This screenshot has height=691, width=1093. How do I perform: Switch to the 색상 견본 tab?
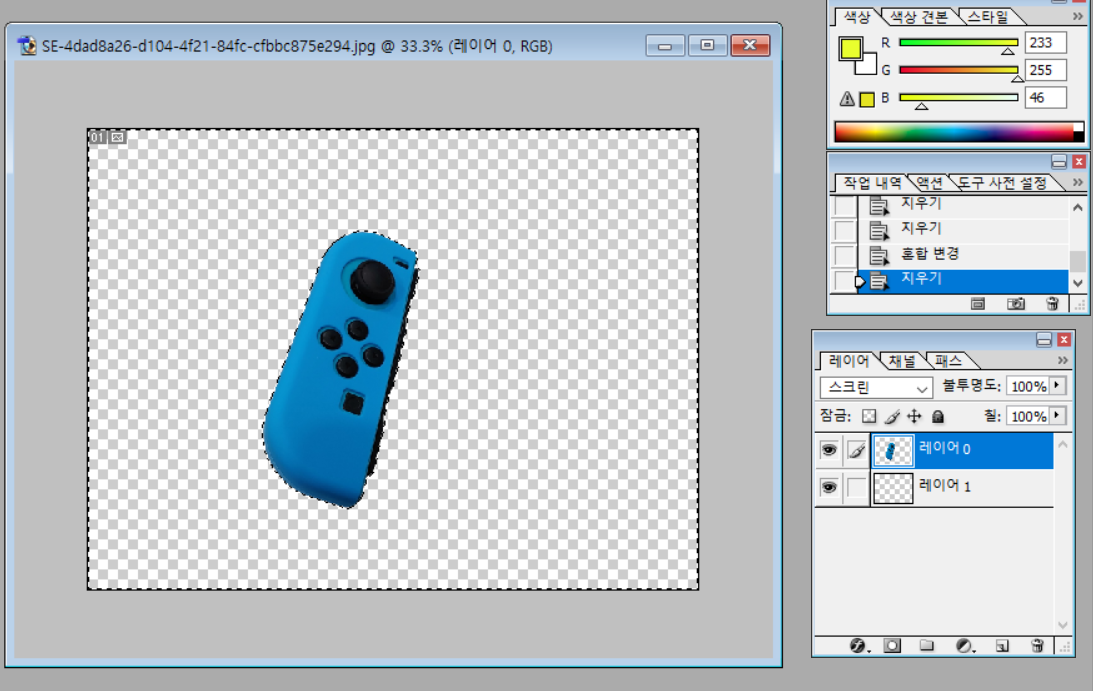point(919,17)
